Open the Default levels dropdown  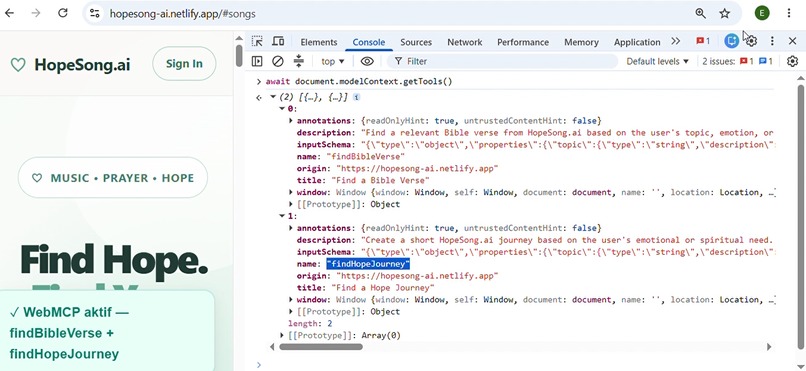(657, 61)
